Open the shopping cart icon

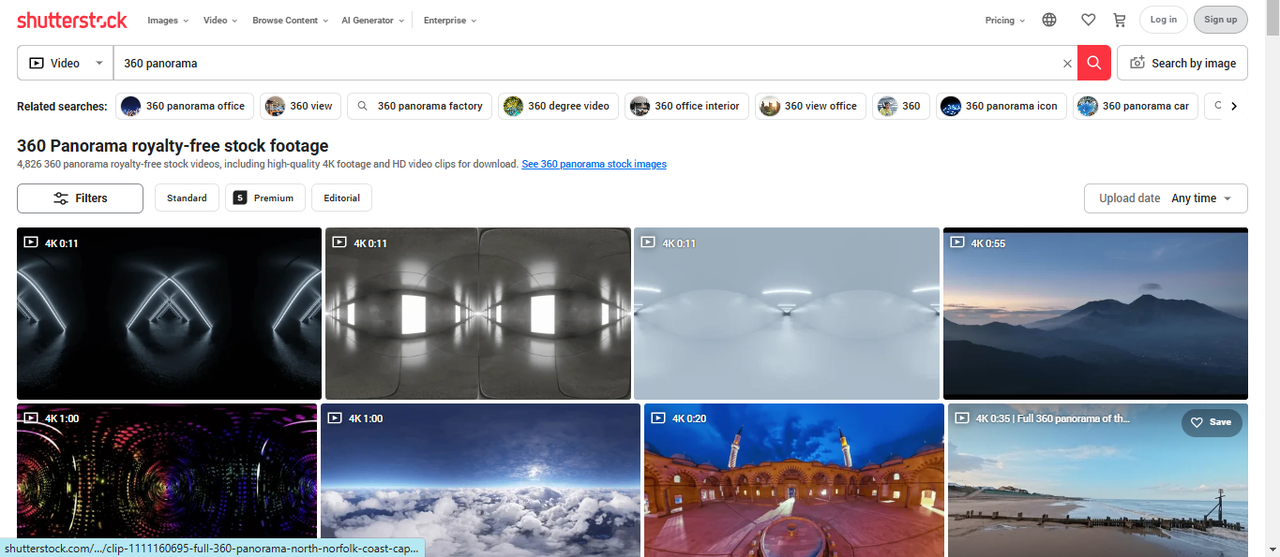[1119, 20]
